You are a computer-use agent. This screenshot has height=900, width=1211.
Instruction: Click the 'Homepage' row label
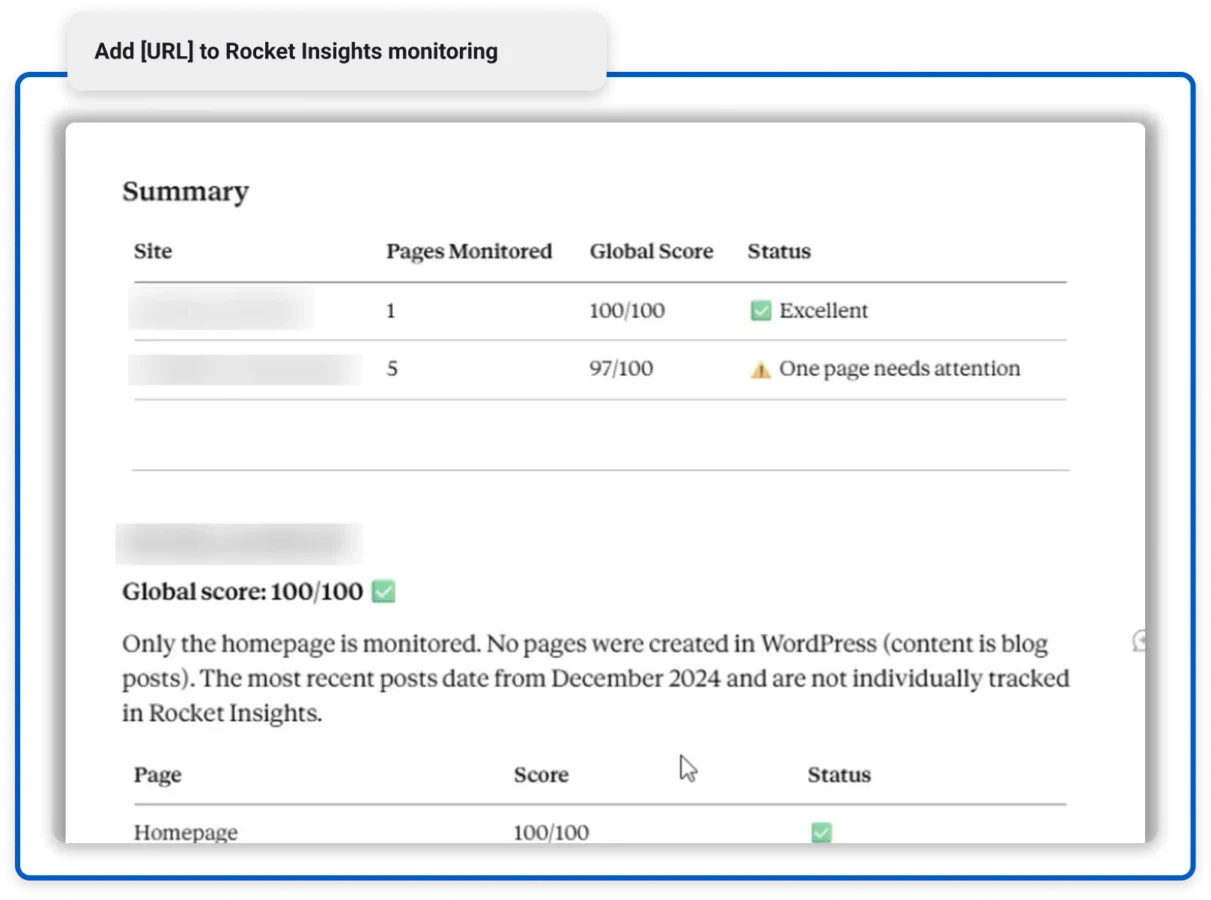186,832
